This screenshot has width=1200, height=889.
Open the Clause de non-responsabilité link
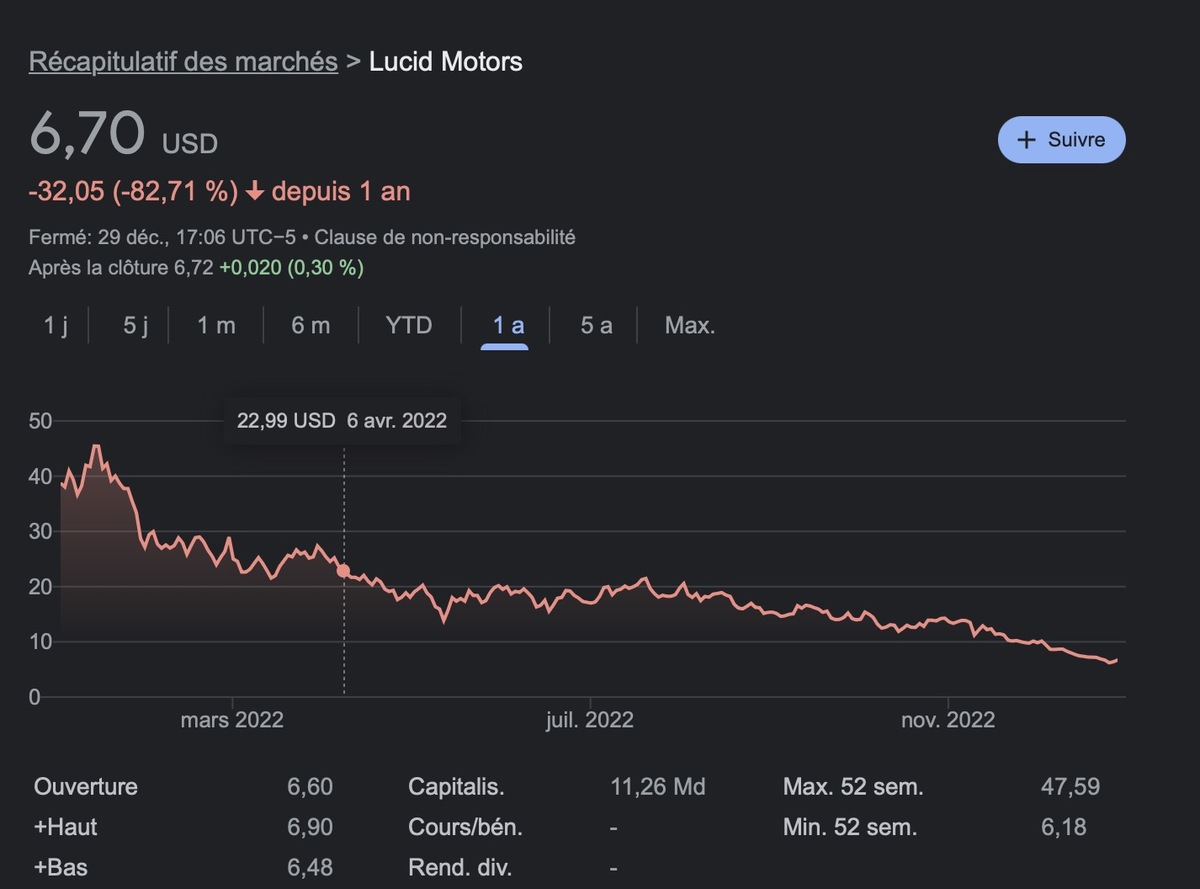(445, 238)
